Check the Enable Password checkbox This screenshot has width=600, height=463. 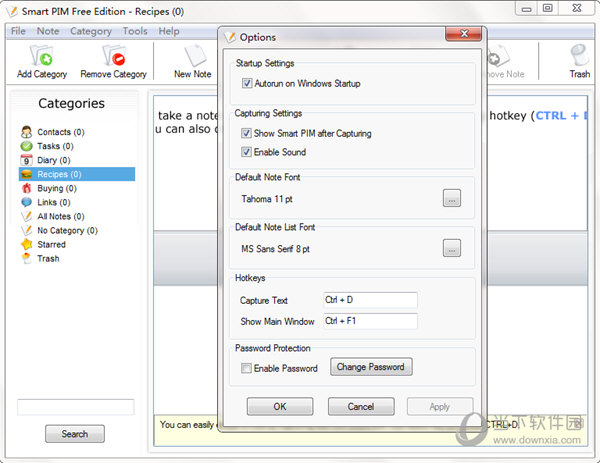[246, 368]
